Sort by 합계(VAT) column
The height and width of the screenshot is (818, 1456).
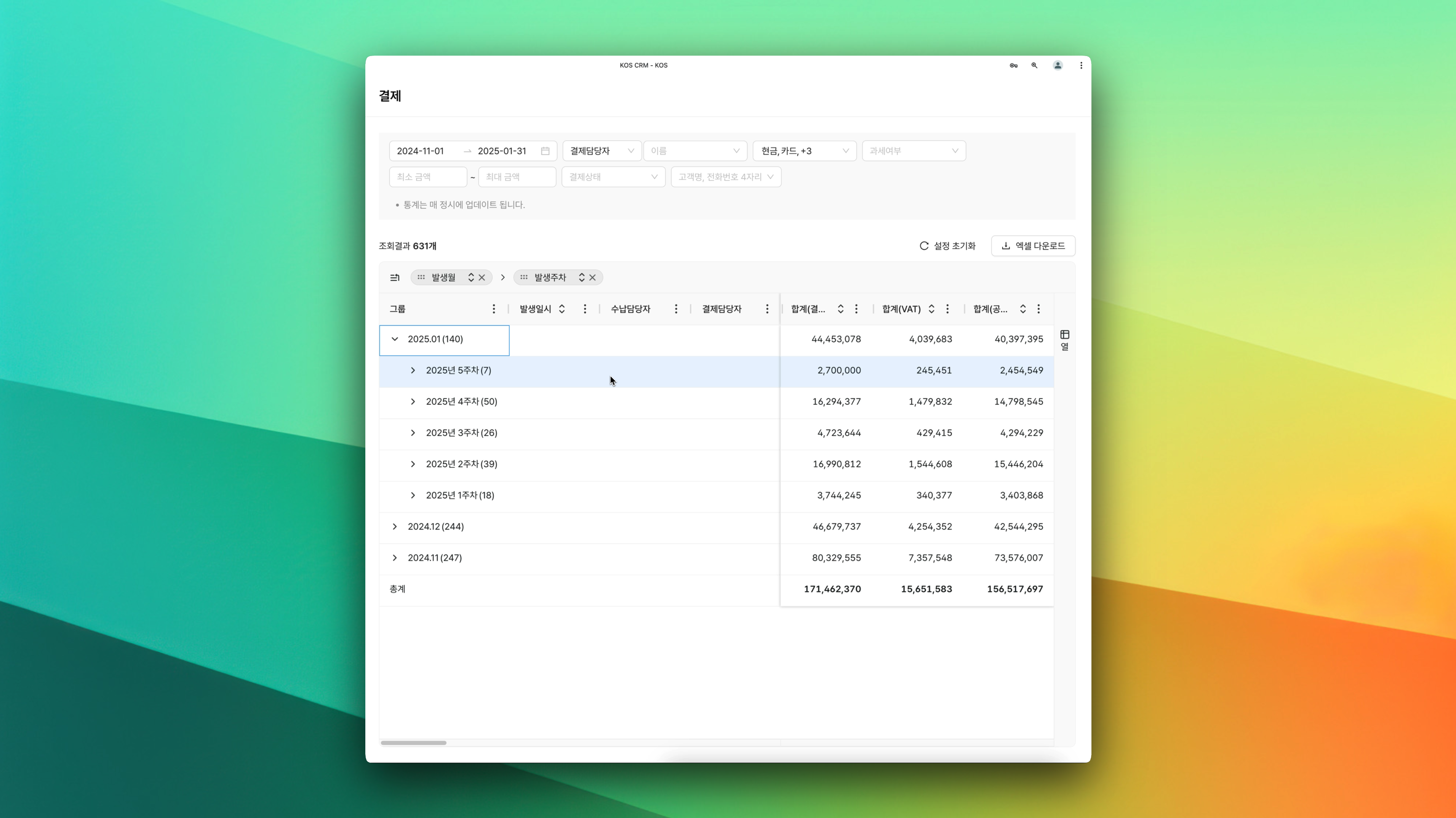click(x=931, y=309)
